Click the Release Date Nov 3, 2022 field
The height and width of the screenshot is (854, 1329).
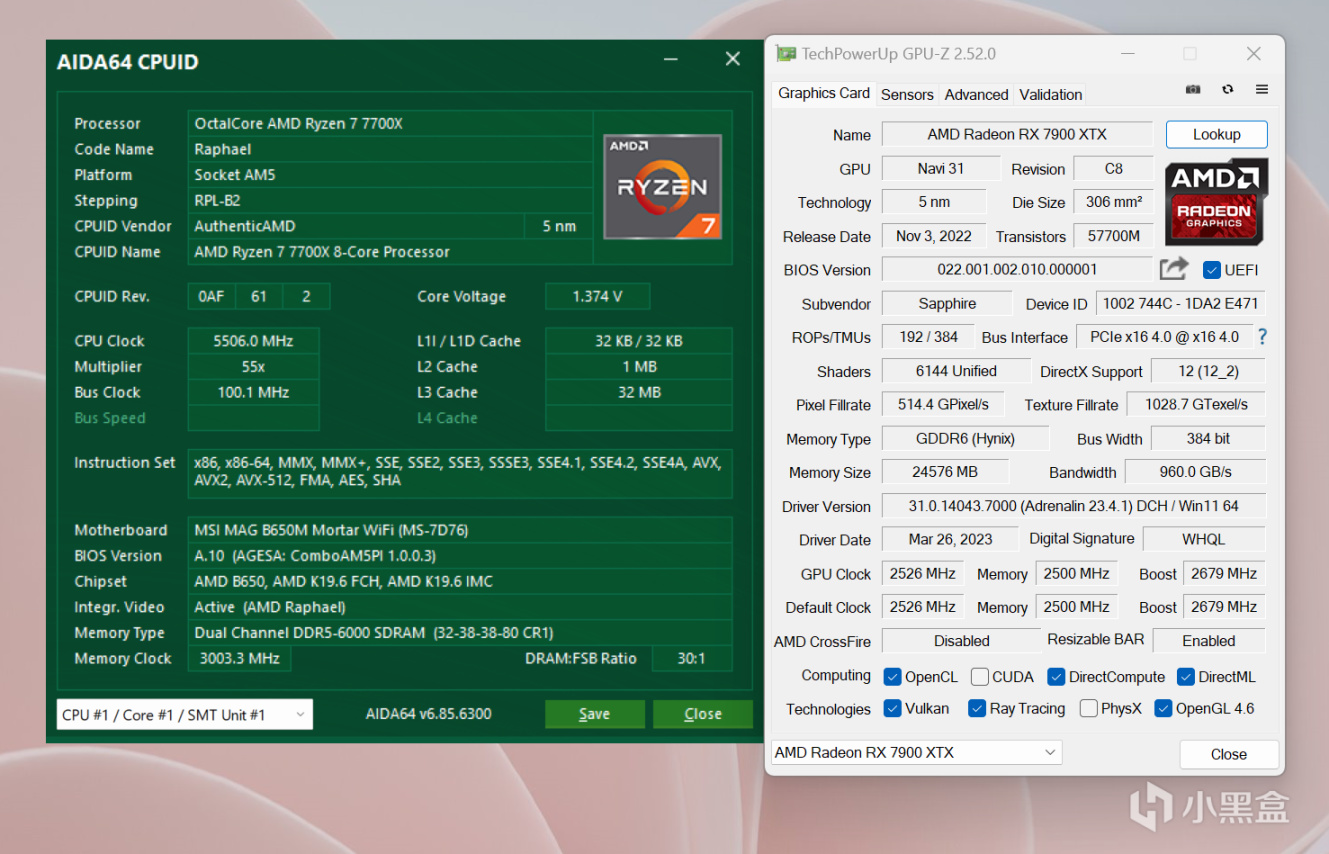coord(934,236)
